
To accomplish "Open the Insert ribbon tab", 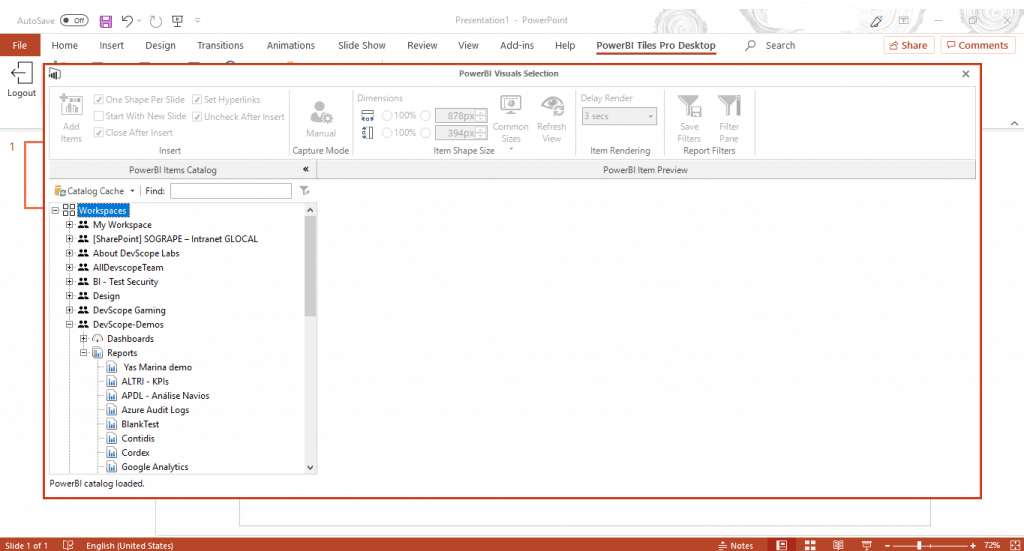I will click(112, 45).
